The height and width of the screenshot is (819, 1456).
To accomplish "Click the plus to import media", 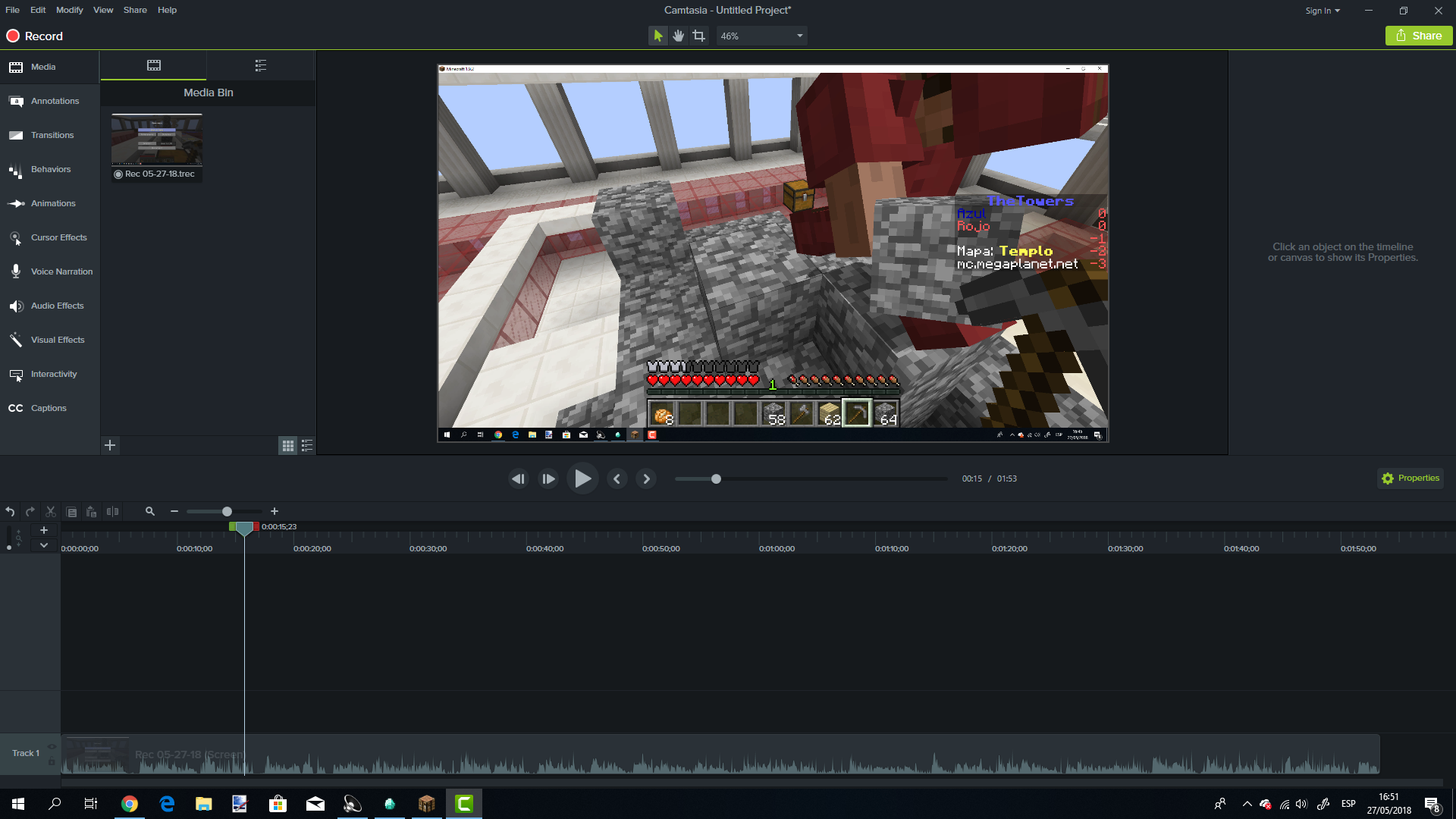I will tap(110, 445).
